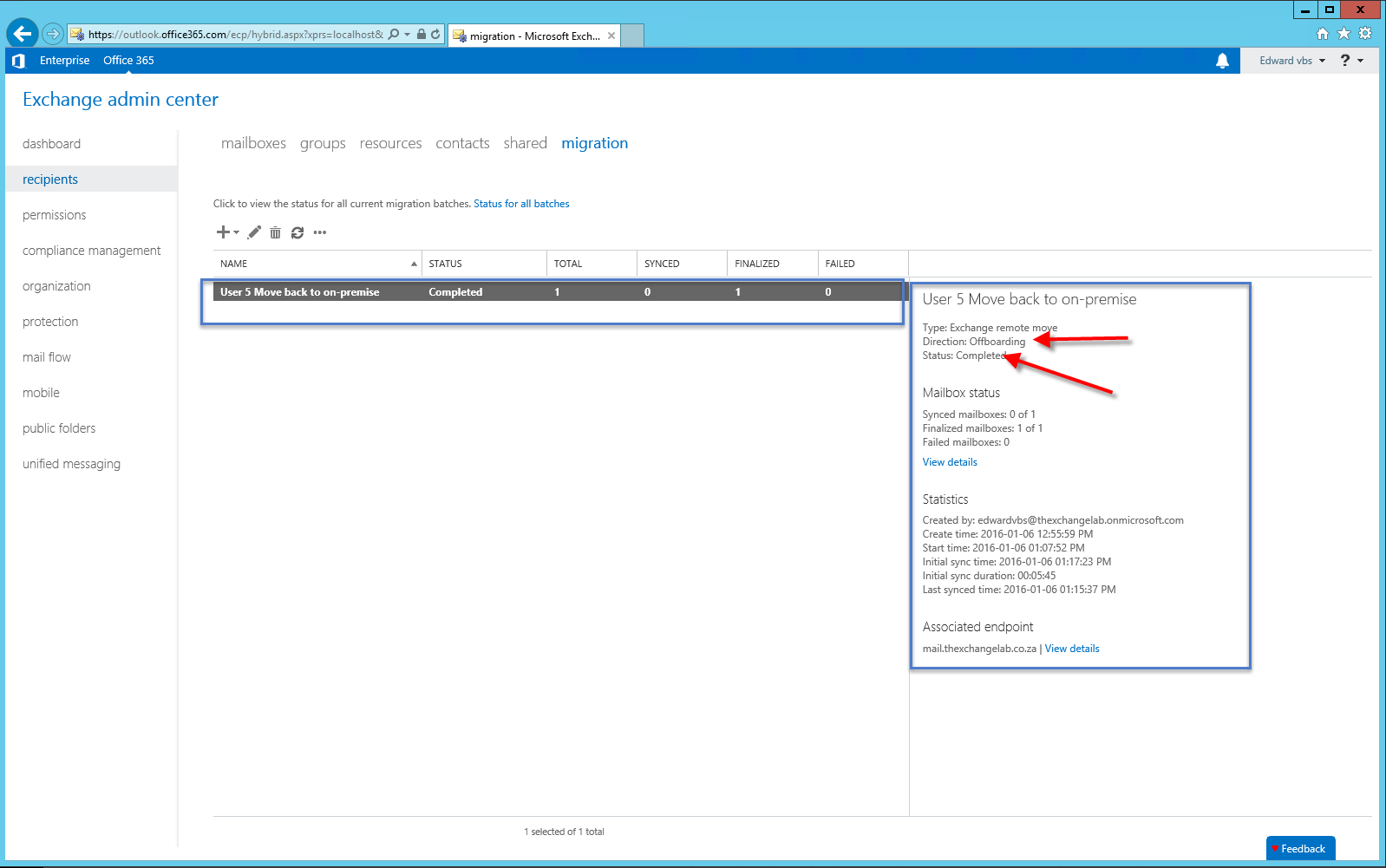The width and height of the screenshot is (1386, 868).
Task: Switch to Enterprise header tab
Action: [x=64, y=61]
